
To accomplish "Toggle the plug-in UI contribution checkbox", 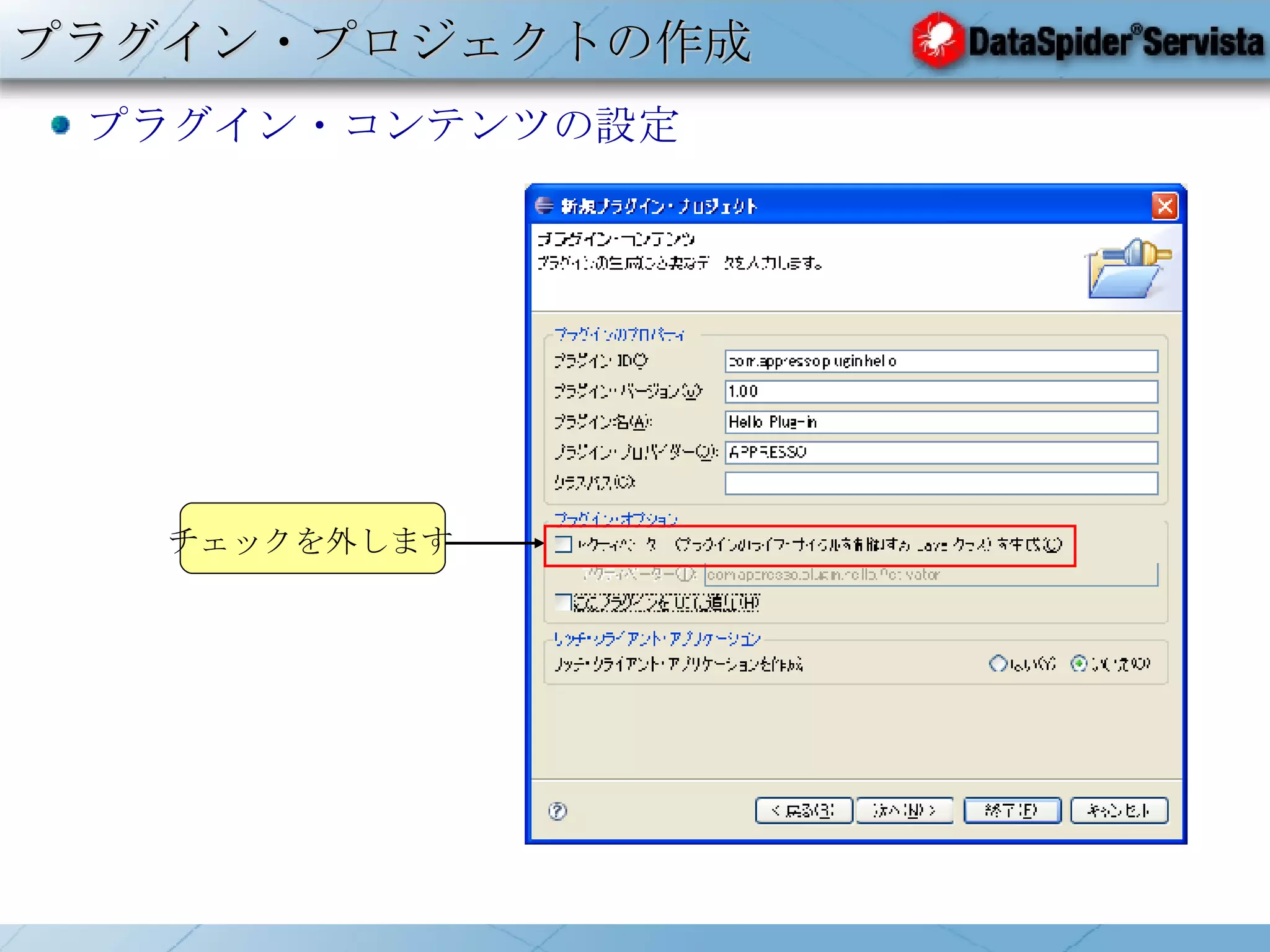I will [563, 602].
